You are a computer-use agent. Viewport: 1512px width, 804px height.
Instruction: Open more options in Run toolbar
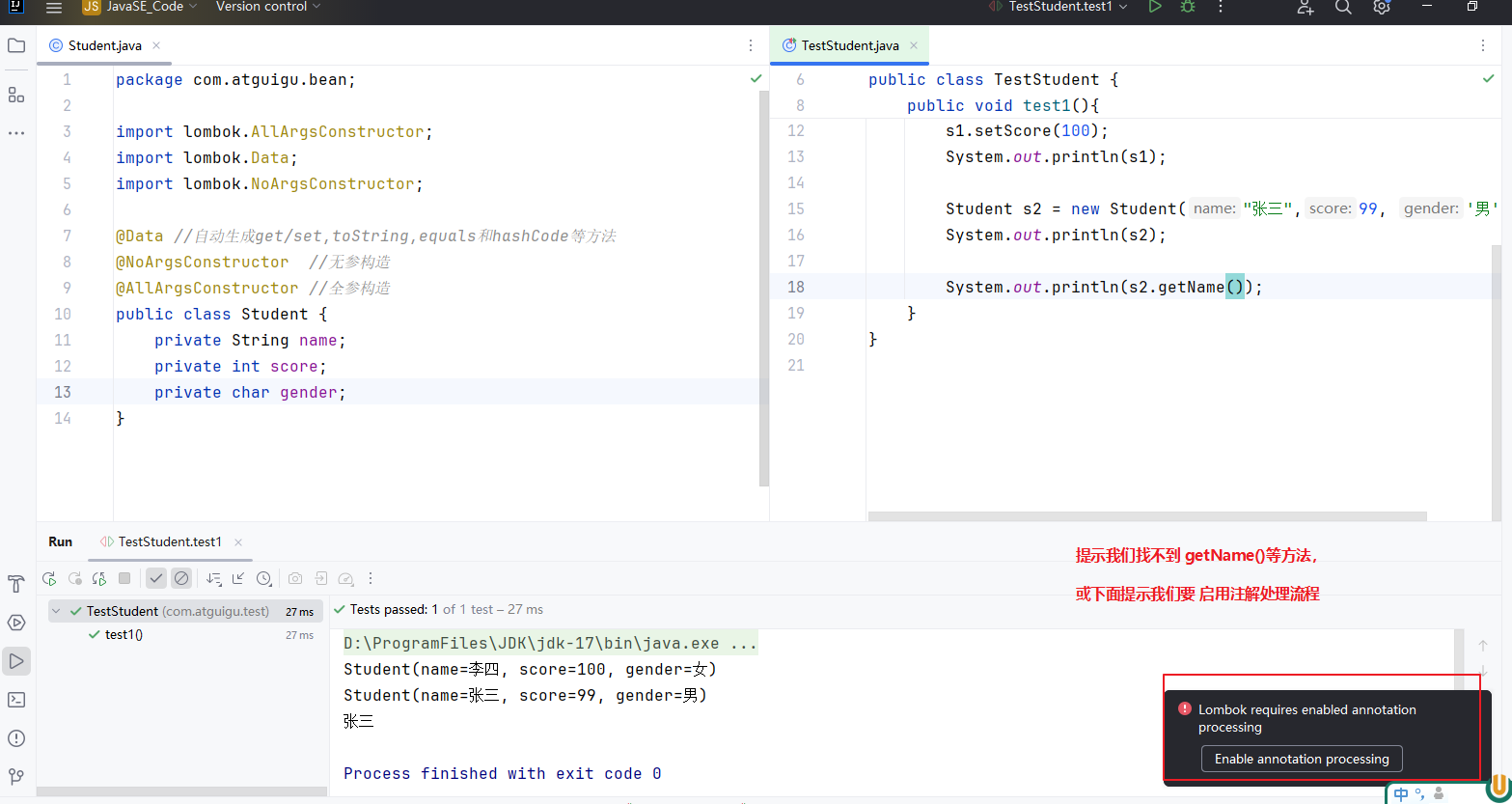click(x=371, y=578)
